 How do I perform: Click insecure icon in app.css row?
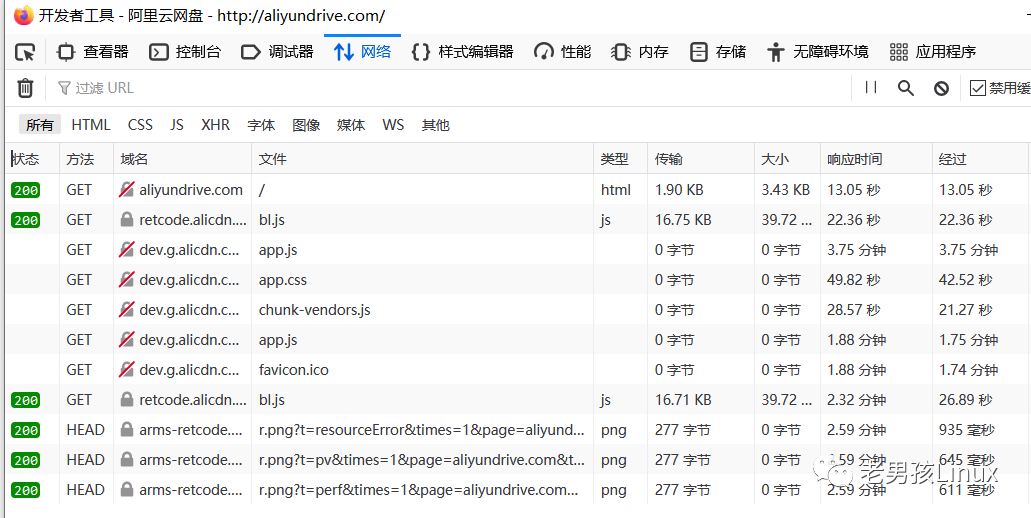point(127,280)
